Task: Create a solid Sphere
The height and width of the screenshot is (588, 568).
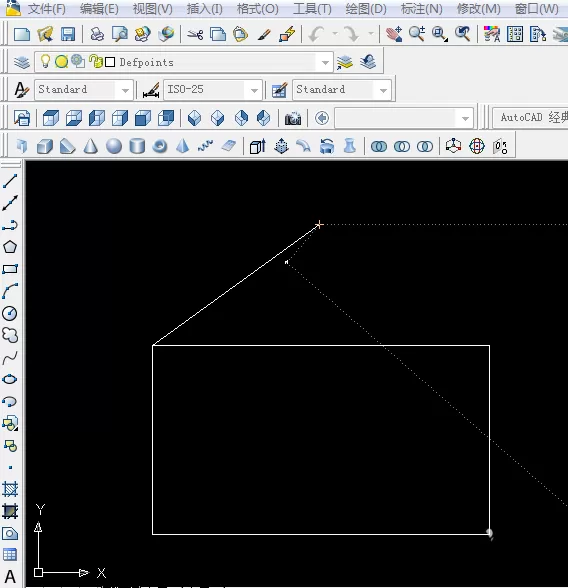Action: pyautogui.click(x=114, y=146)
